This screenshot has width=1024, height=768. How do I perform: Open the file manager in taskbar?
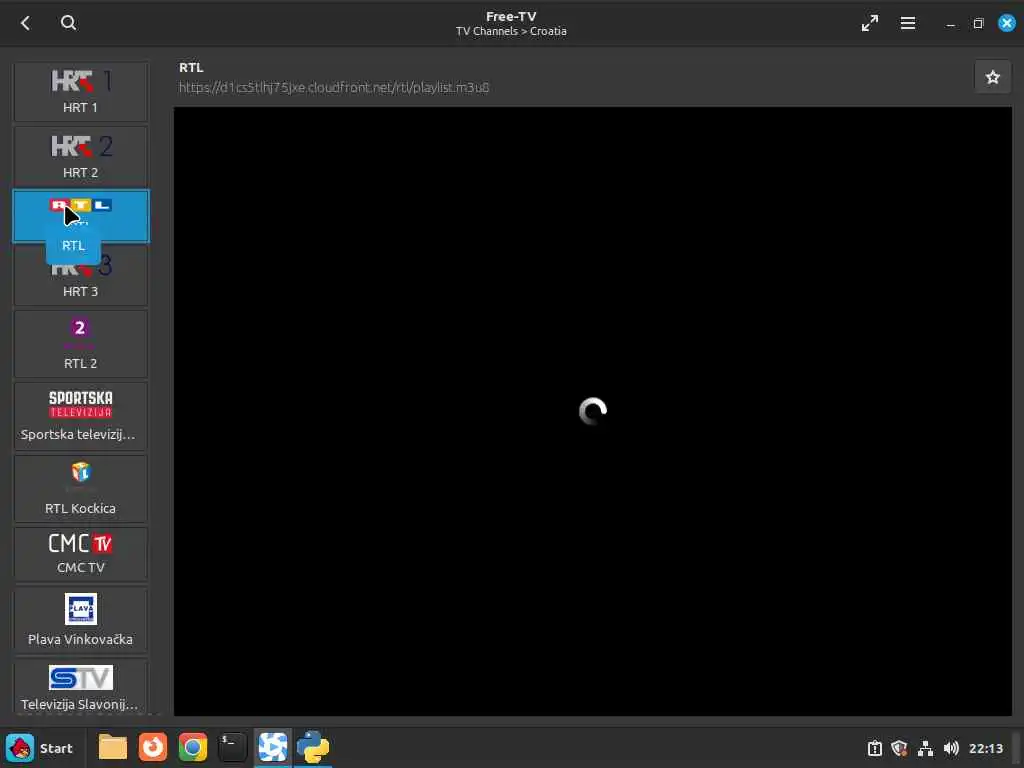pos(112,748)
